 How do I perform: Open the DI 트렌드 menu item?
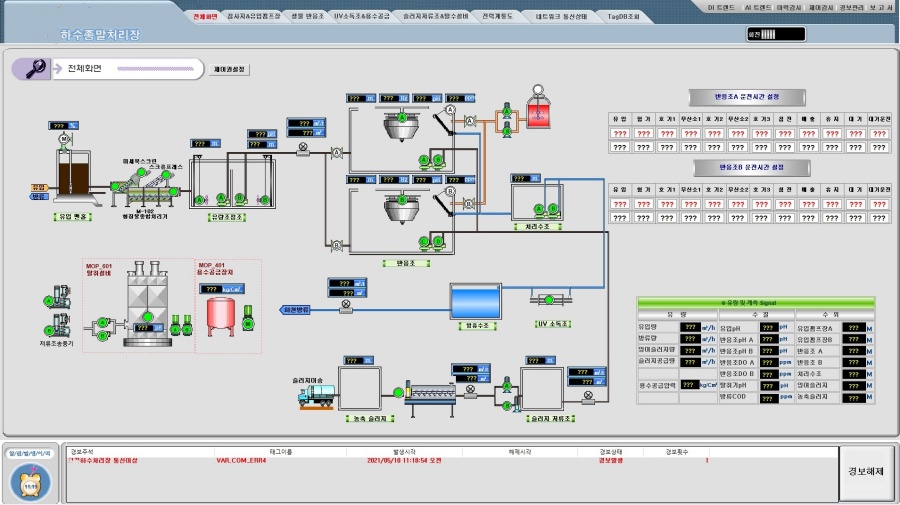coord(721,7)
